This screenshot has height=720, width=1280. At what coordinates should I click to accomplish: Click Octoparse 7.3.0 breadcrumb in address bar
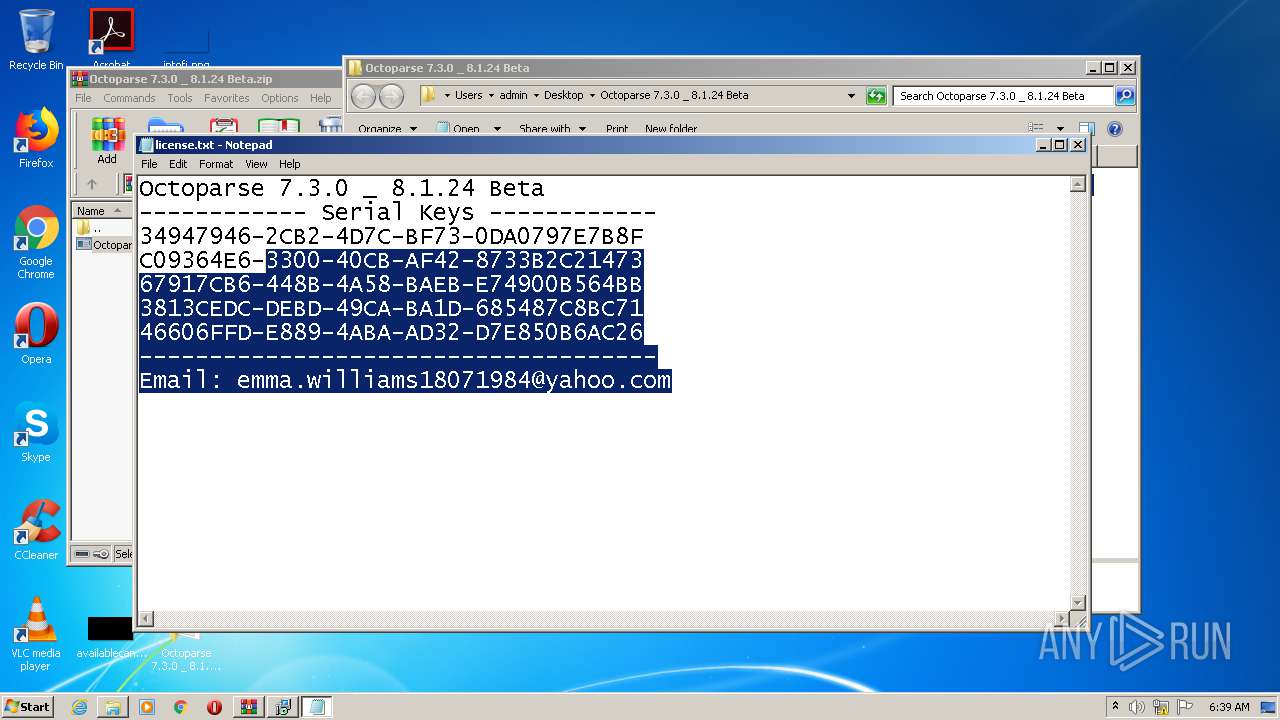[674, 95]
